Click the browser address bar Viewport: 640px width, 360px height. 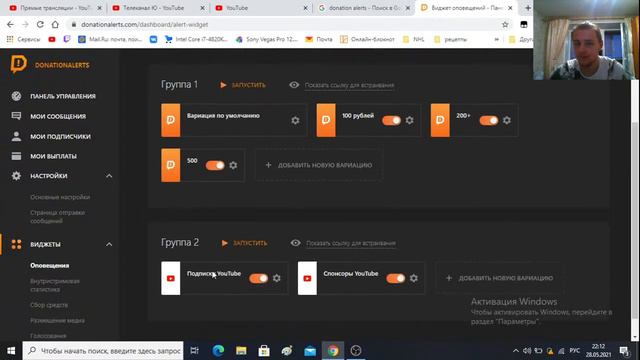[286, 24]
